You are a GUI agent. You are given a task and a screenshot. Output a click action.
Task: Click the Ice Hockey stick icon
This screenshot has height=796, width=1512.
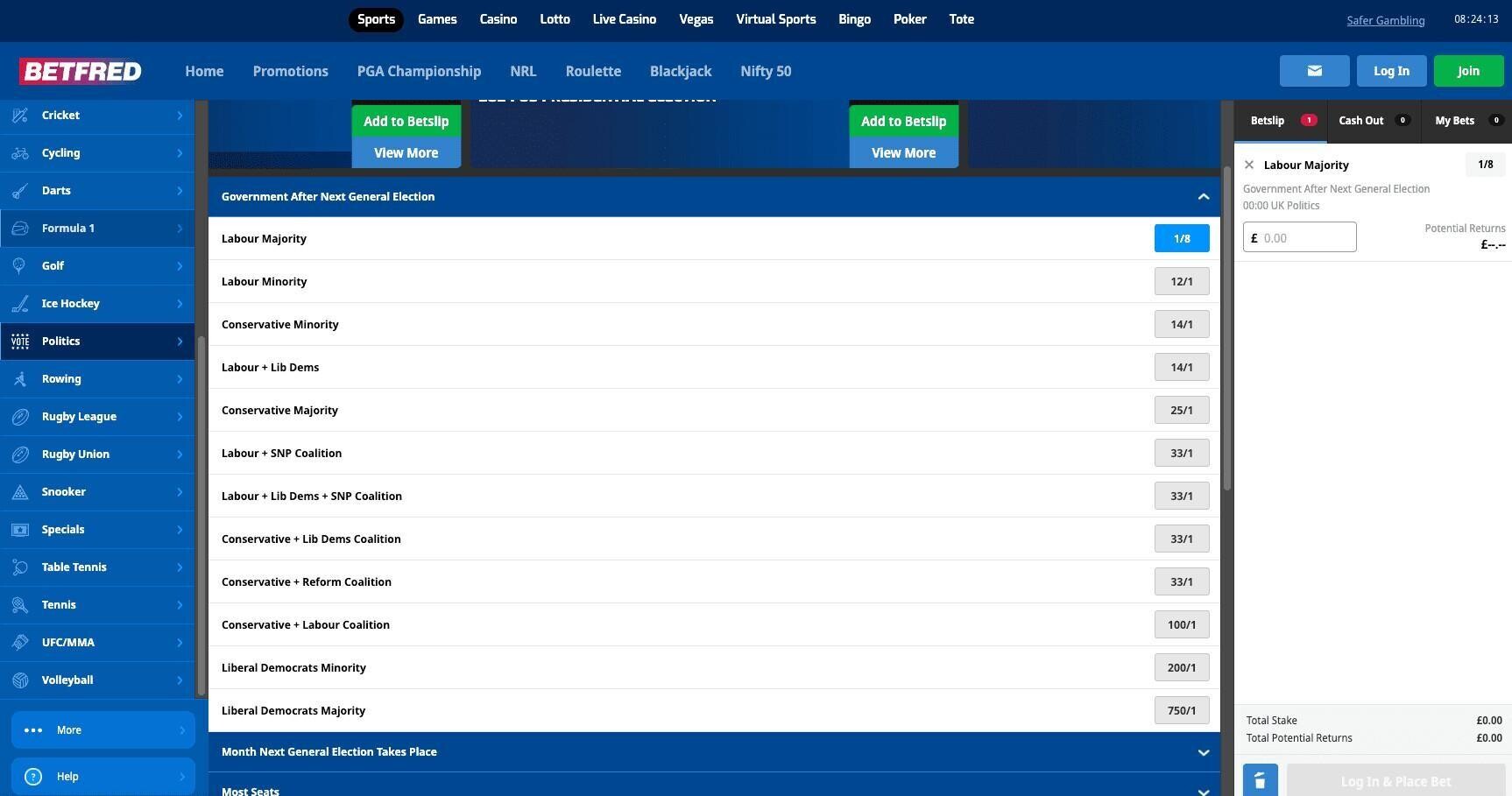(x=20, y=303)
